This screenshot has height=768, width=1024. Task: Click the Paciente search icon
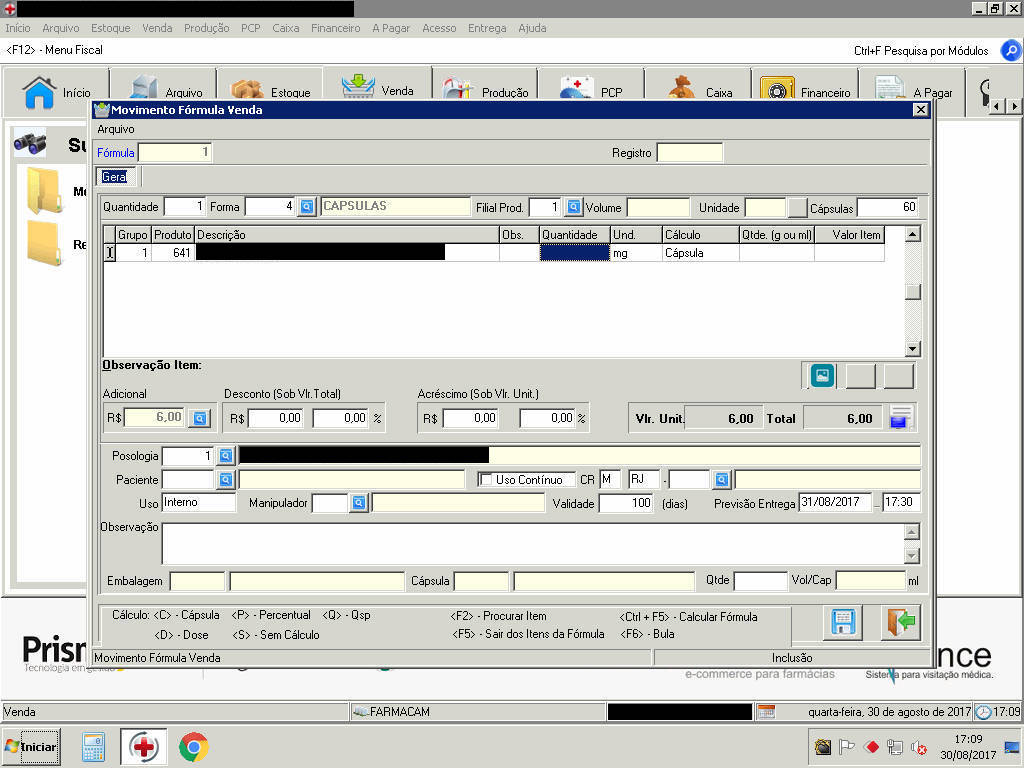225,479
